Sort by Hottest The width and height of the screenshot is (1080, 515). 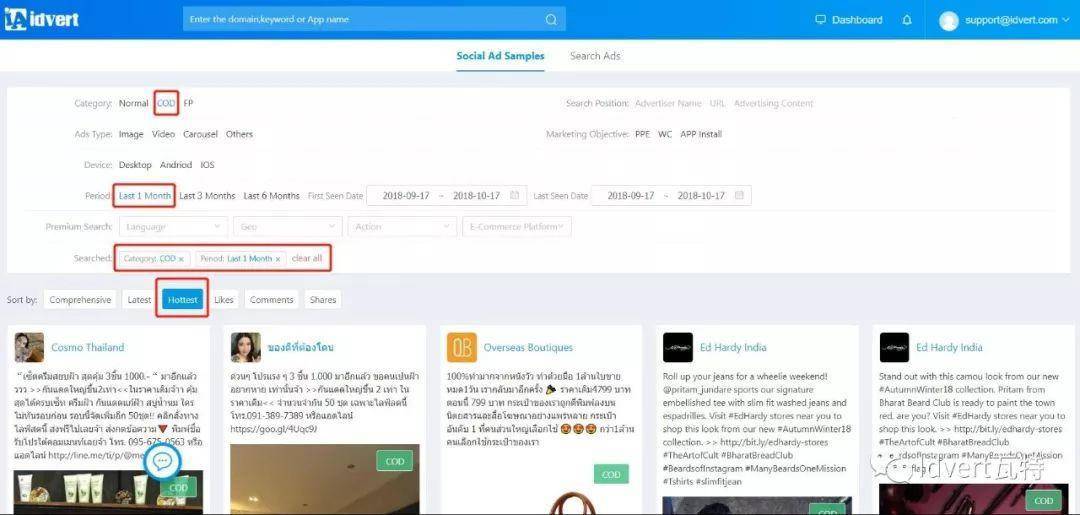point(183,299)
